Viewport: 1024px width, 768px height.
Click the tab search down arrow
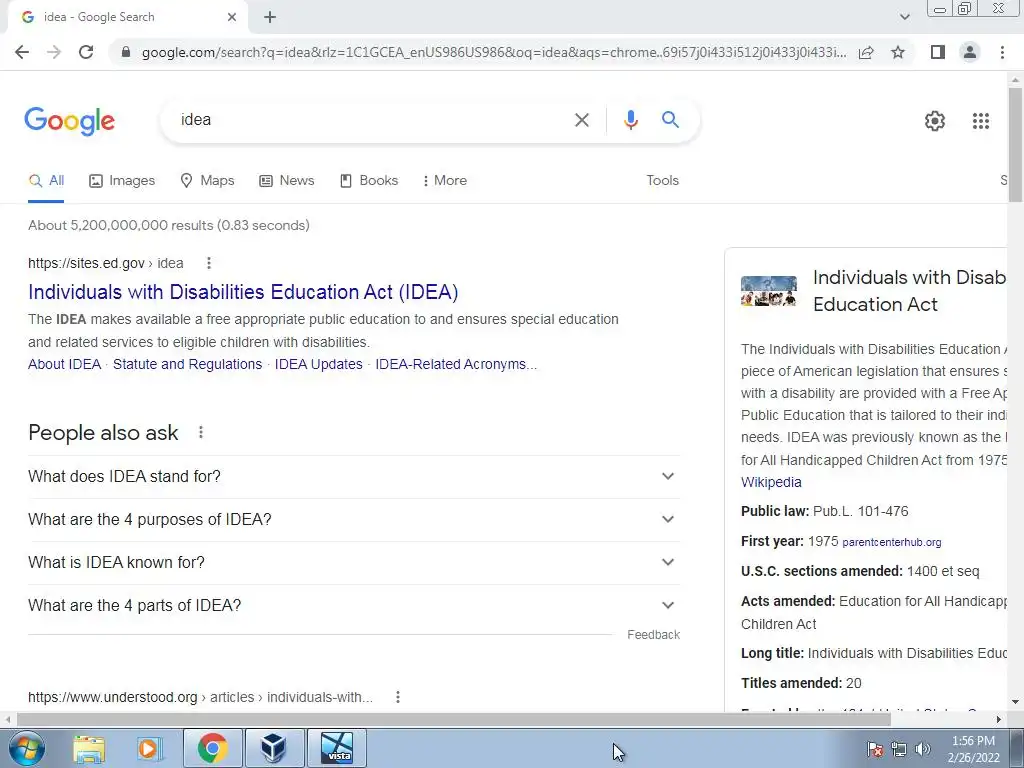904,17
